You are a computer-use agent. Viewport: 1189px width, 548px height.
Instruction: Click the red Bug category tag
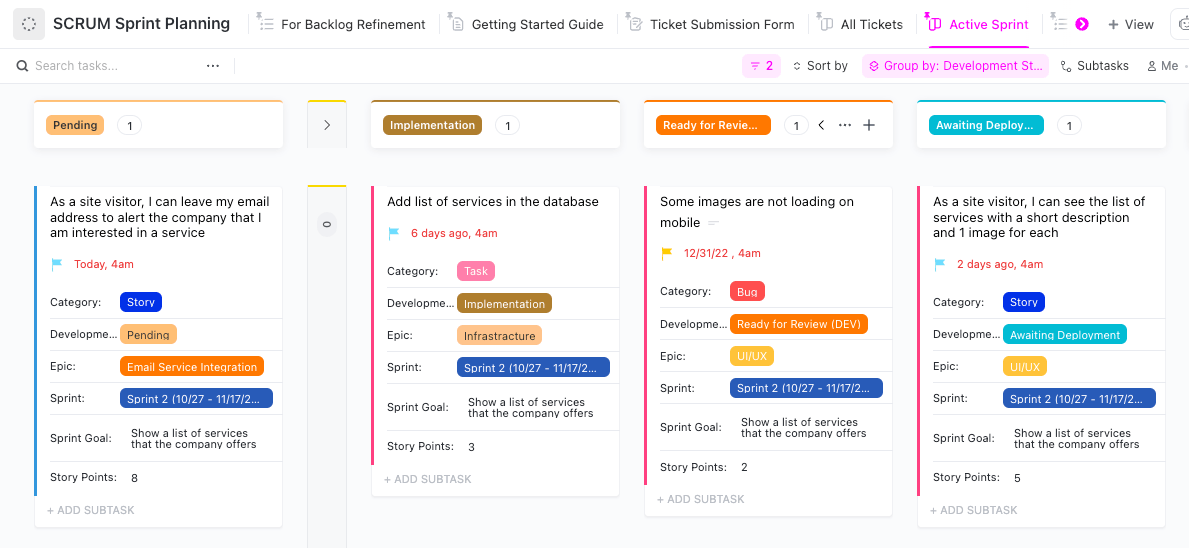(x=747, y=292)
